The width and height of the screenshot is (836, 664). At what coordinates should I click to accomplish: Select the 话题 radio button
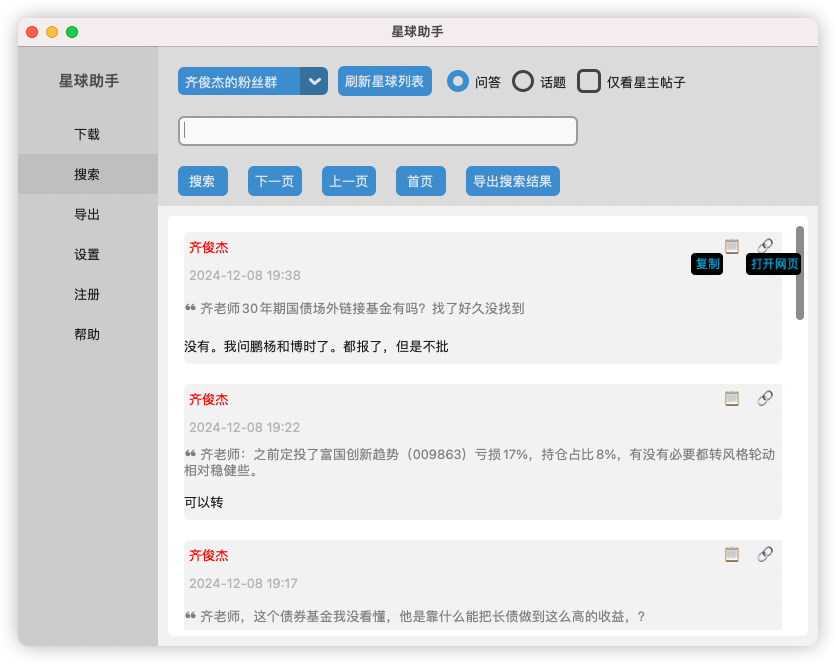tap(523, 81)
